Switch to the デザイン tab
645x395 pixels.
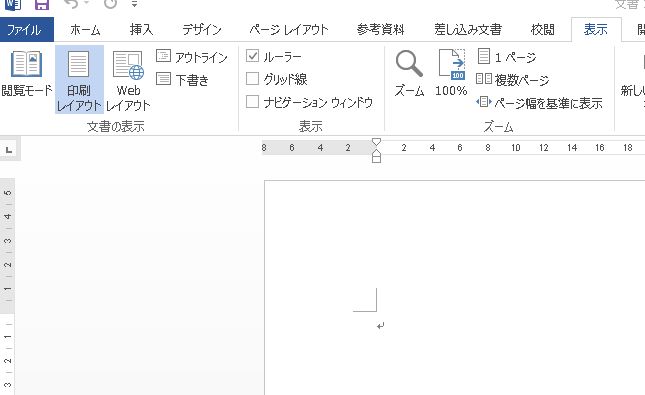pyautogui.click(x=202, y=30)
